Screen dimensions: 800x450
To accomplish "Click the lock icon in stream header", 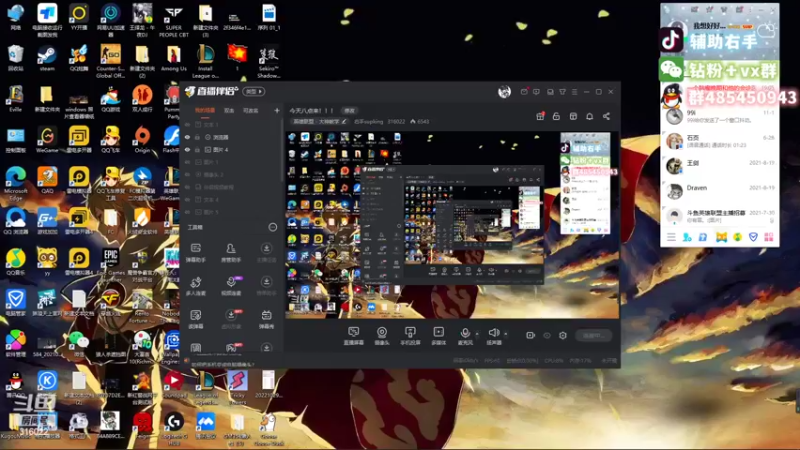I will pyautogui.click(x=556, y=116).
